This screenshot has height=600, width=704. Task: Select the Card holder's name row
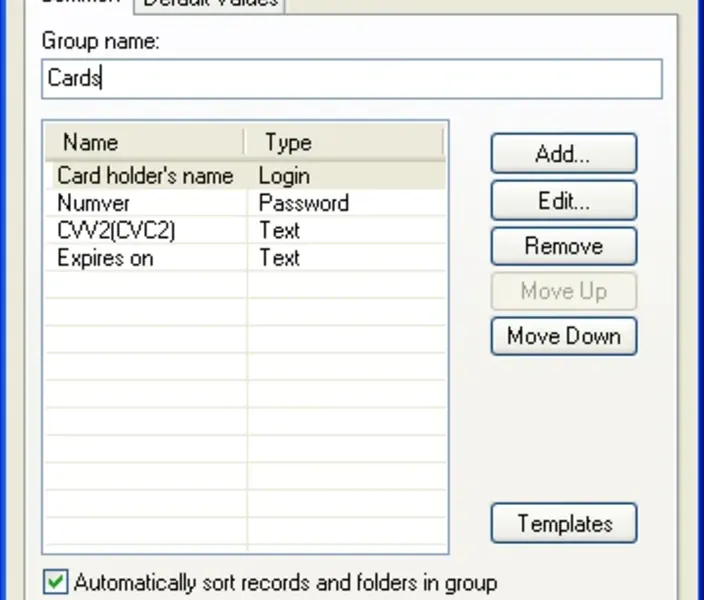pyautogui.click(x=144, y=176)
